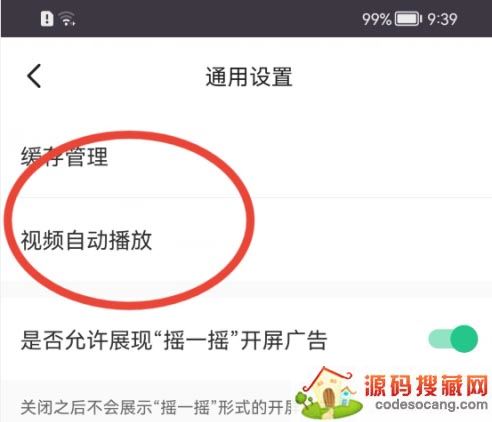Tap the 通用设置 page title
The width and height of the screenshot is (492, 422).
pos(249,77)
